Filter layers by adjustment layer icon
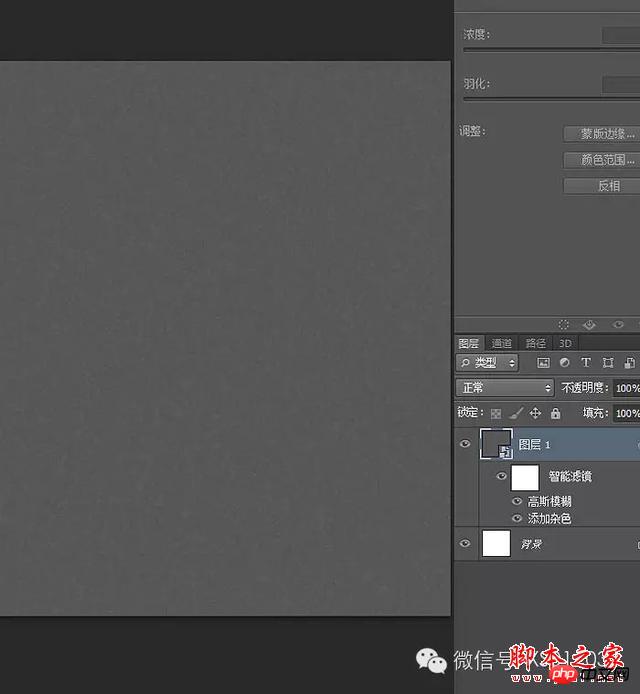 point(564,363)
